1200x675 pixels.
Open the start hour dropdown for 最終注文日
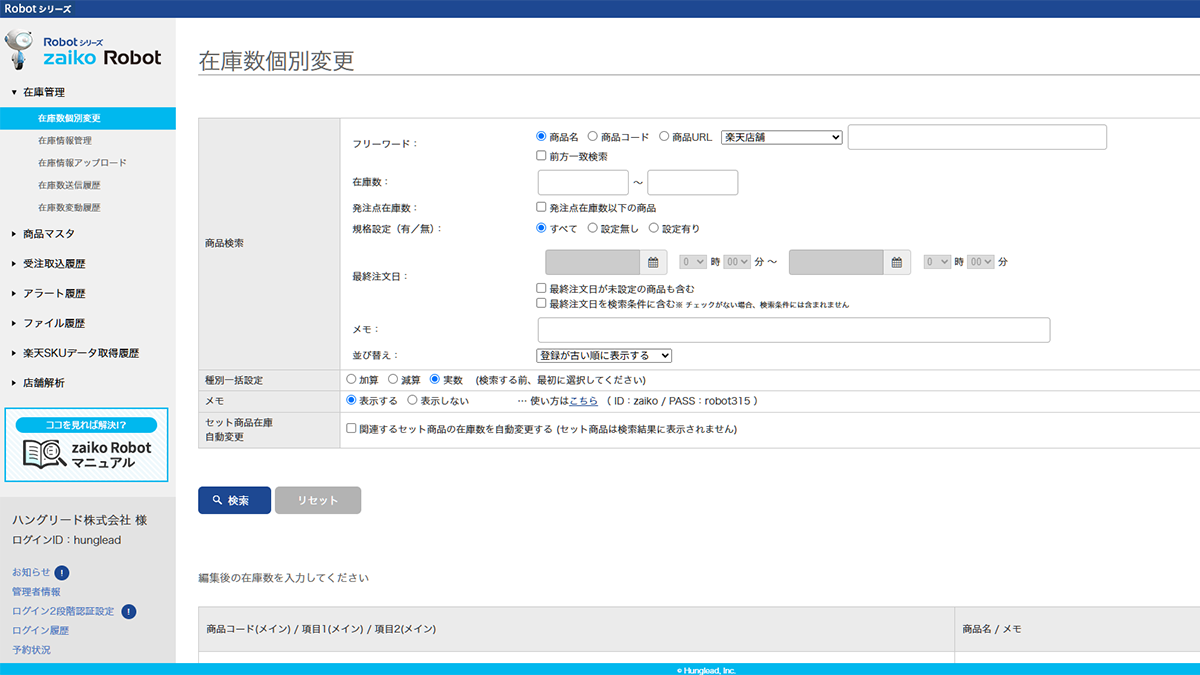(693, 262)
